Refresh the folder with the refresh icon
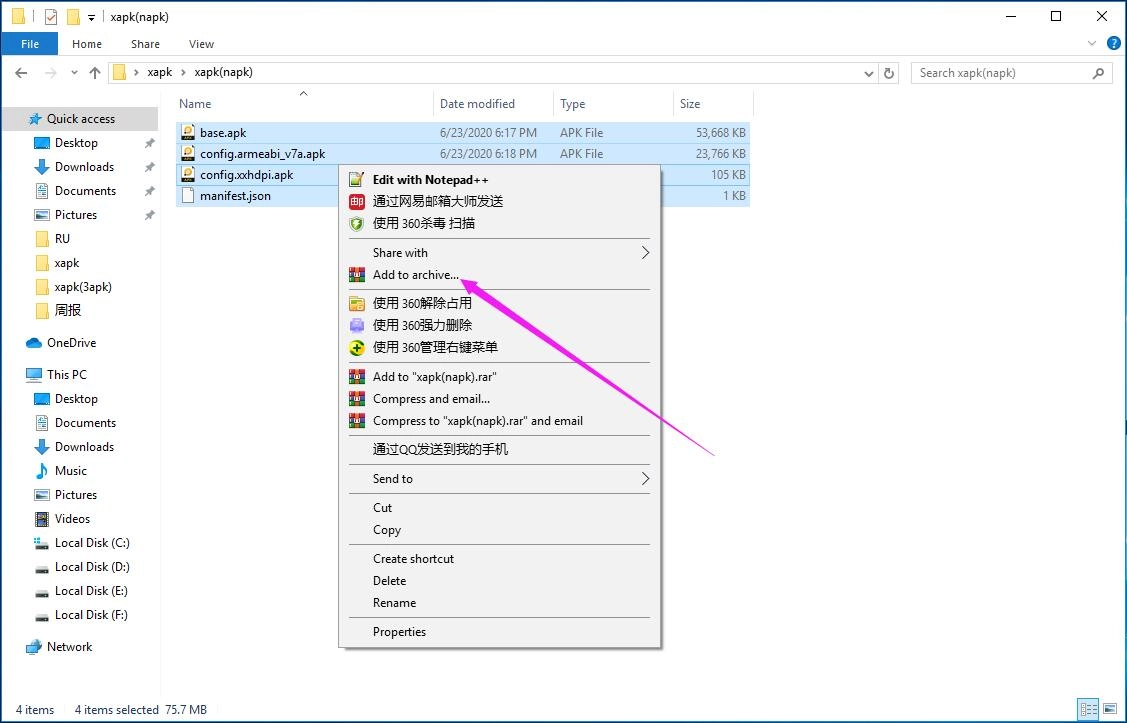 [889, 72]
